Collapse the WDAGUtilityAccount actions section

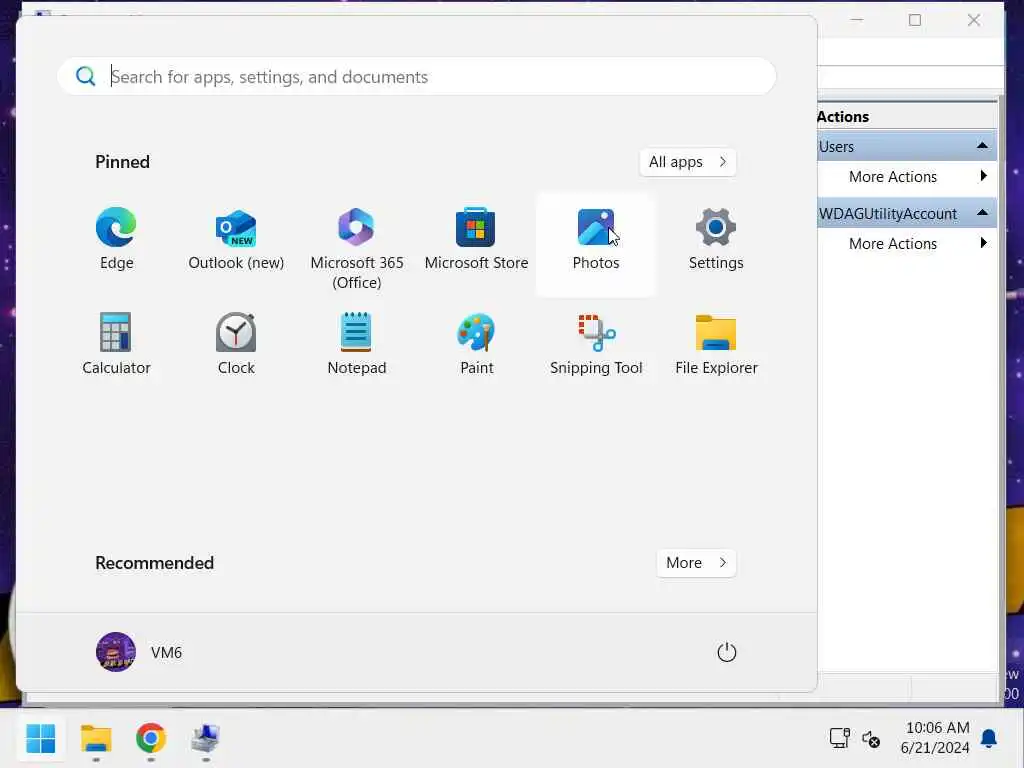coord(982,213)
